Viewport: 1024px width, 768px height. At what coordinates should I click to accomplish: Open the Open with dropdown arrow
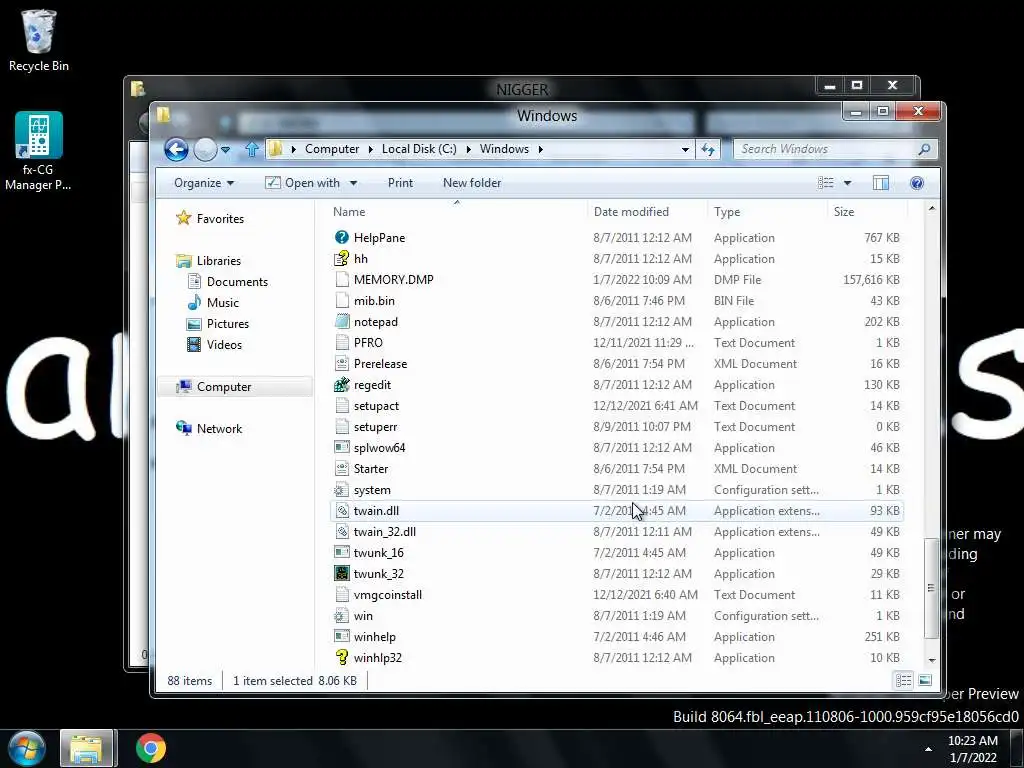click(353, 183)
